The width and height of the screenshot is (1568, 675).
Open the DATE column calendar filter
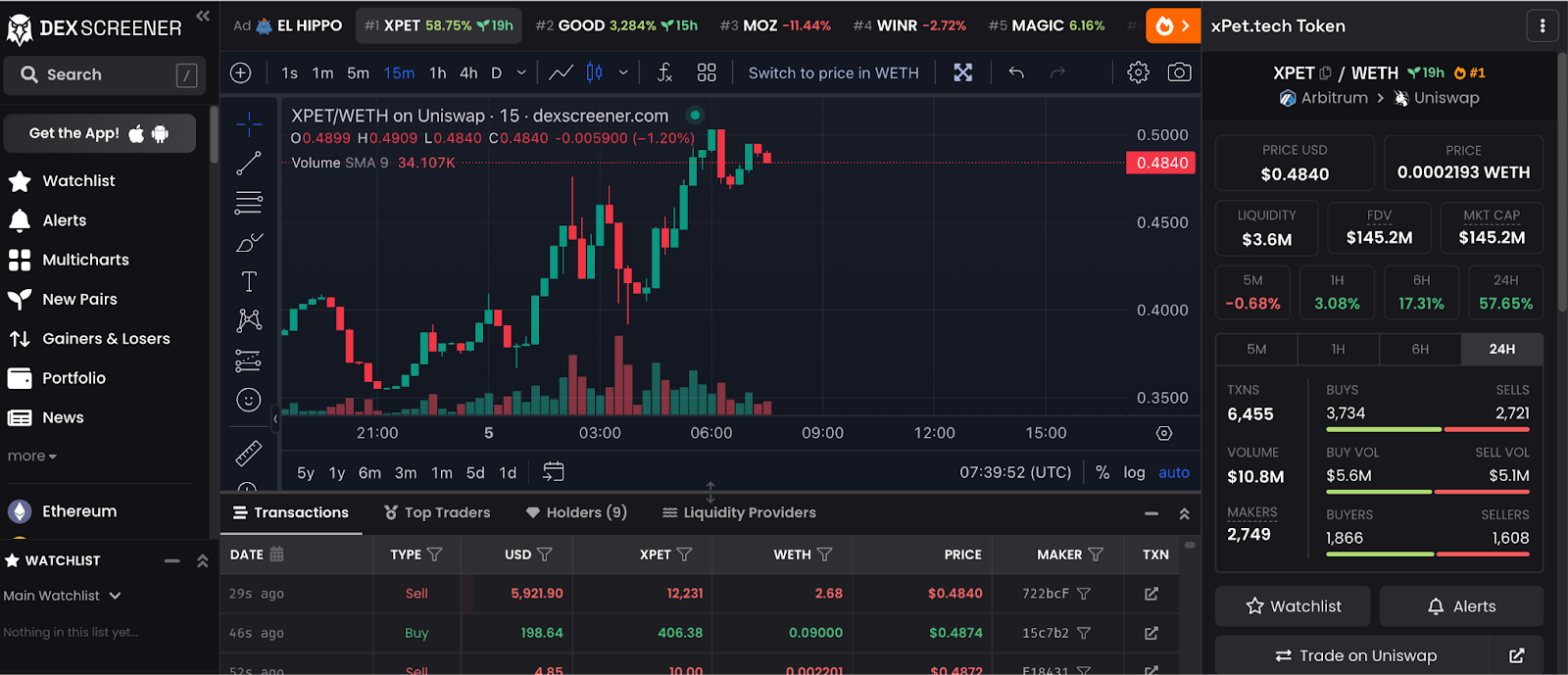pyautogui.click(x=277, y=554)
